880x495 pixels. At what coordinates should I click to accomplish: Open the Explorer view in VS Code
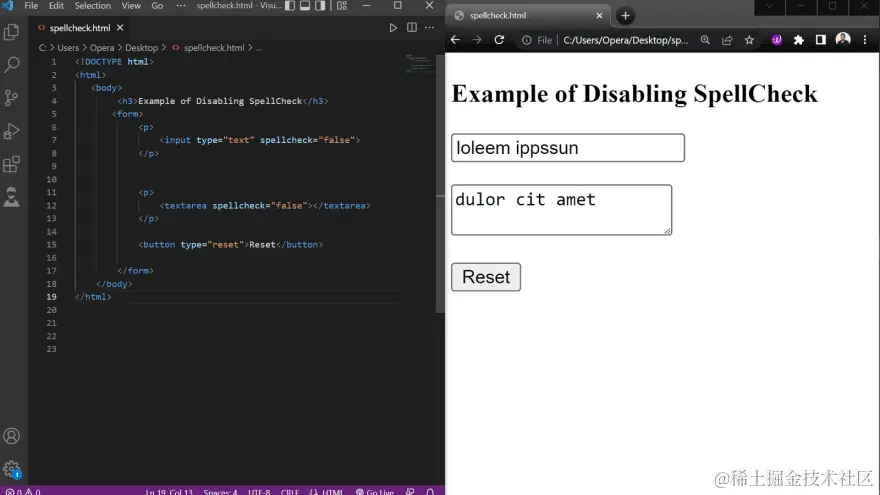point(12,32)
